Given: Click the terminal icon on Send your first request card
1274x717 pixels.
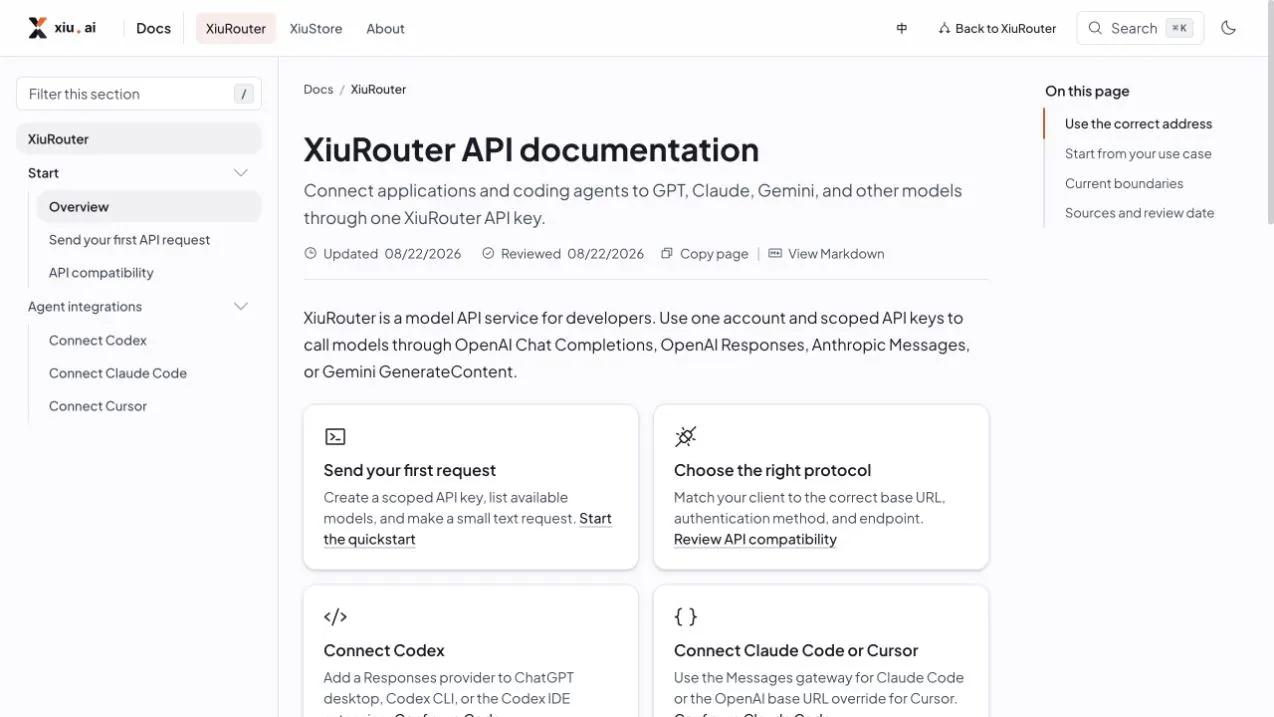Looking at the screenshot, I should coord(335,436).
